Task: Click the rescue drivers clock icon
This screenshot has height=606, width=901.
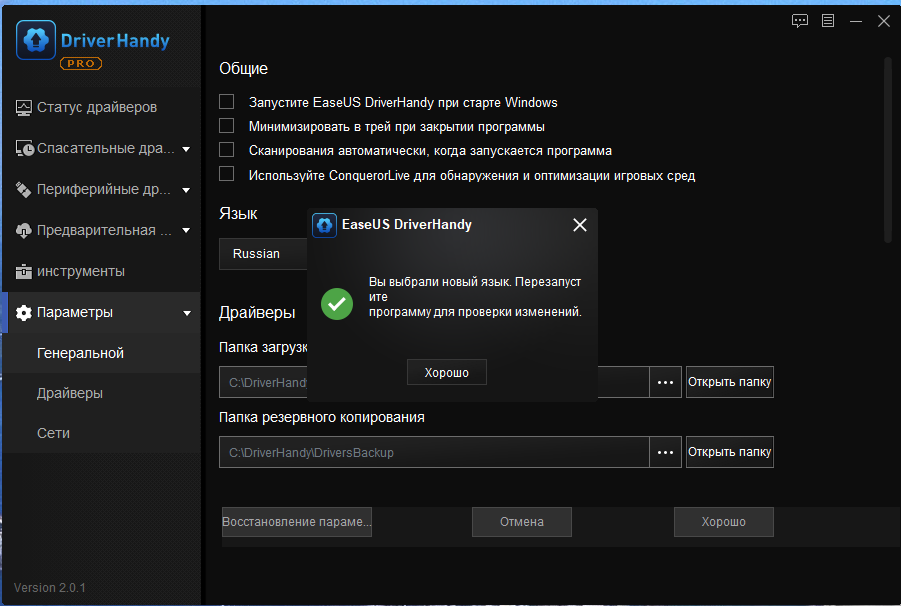Action: click(x=24, y=149)
